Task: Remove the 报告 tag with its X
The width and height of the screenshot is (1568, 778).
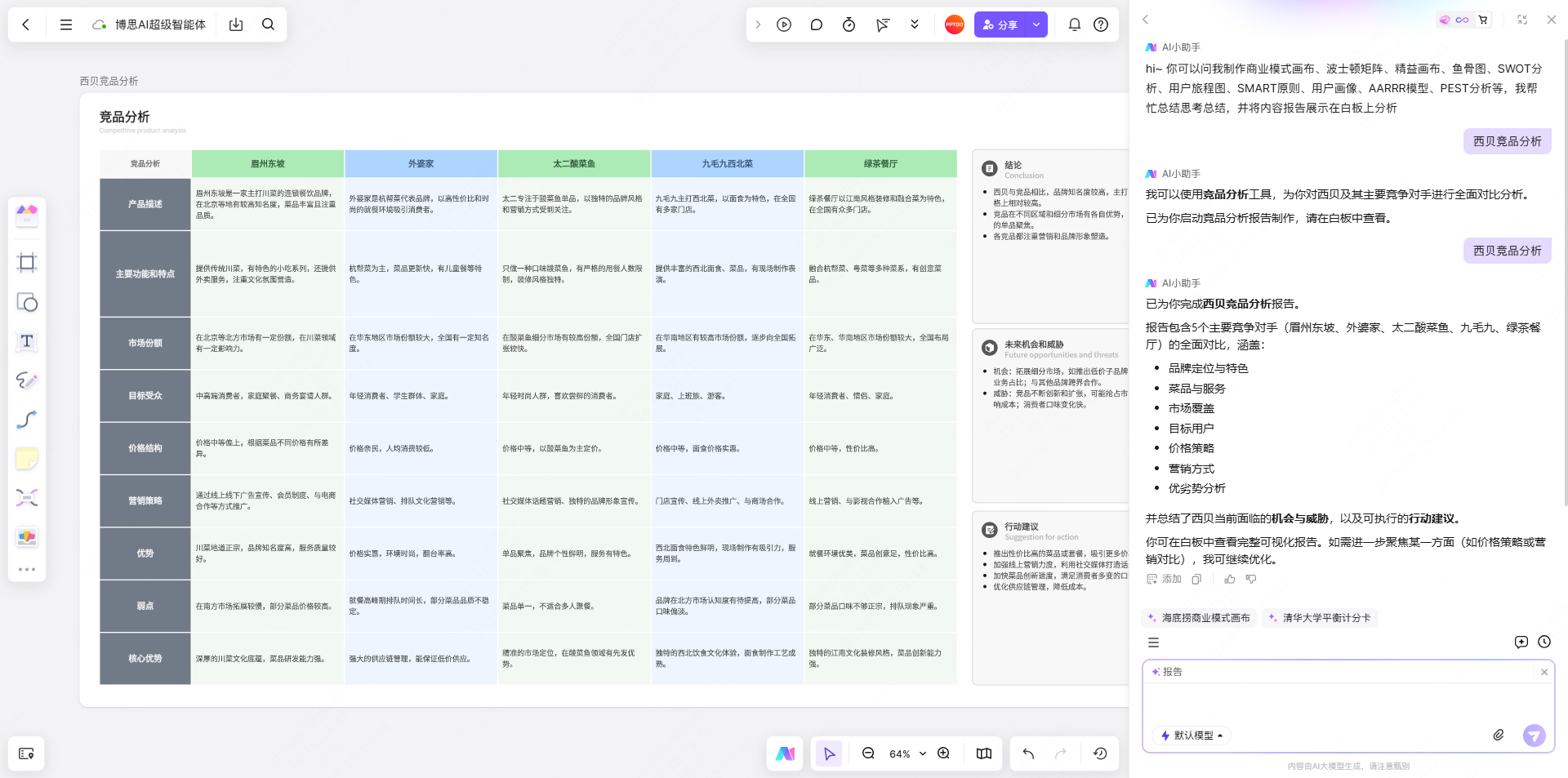Action: (1544, 673)
